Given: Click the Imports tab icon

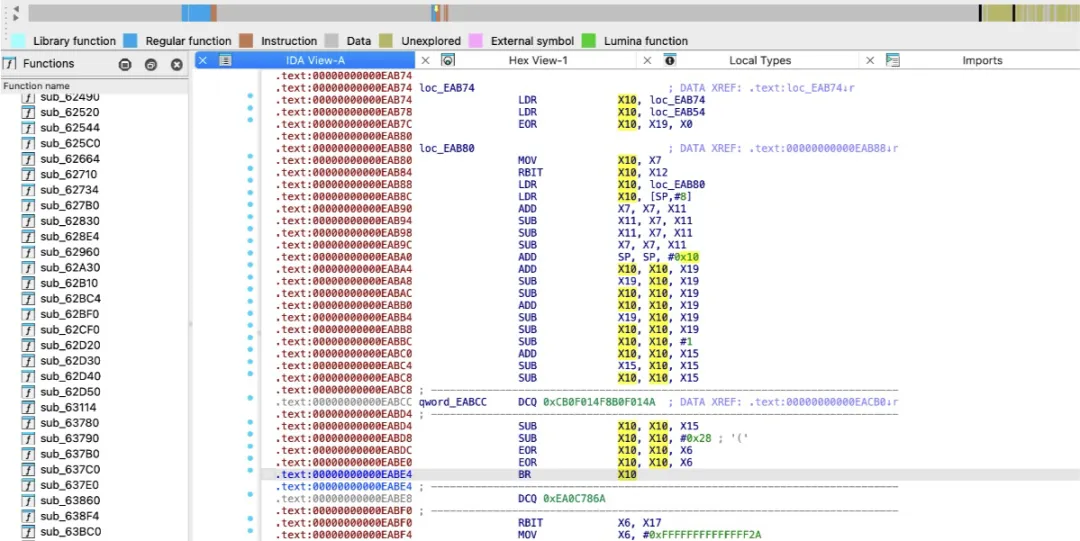Looking at the screenshot, I should click(893, 60).
